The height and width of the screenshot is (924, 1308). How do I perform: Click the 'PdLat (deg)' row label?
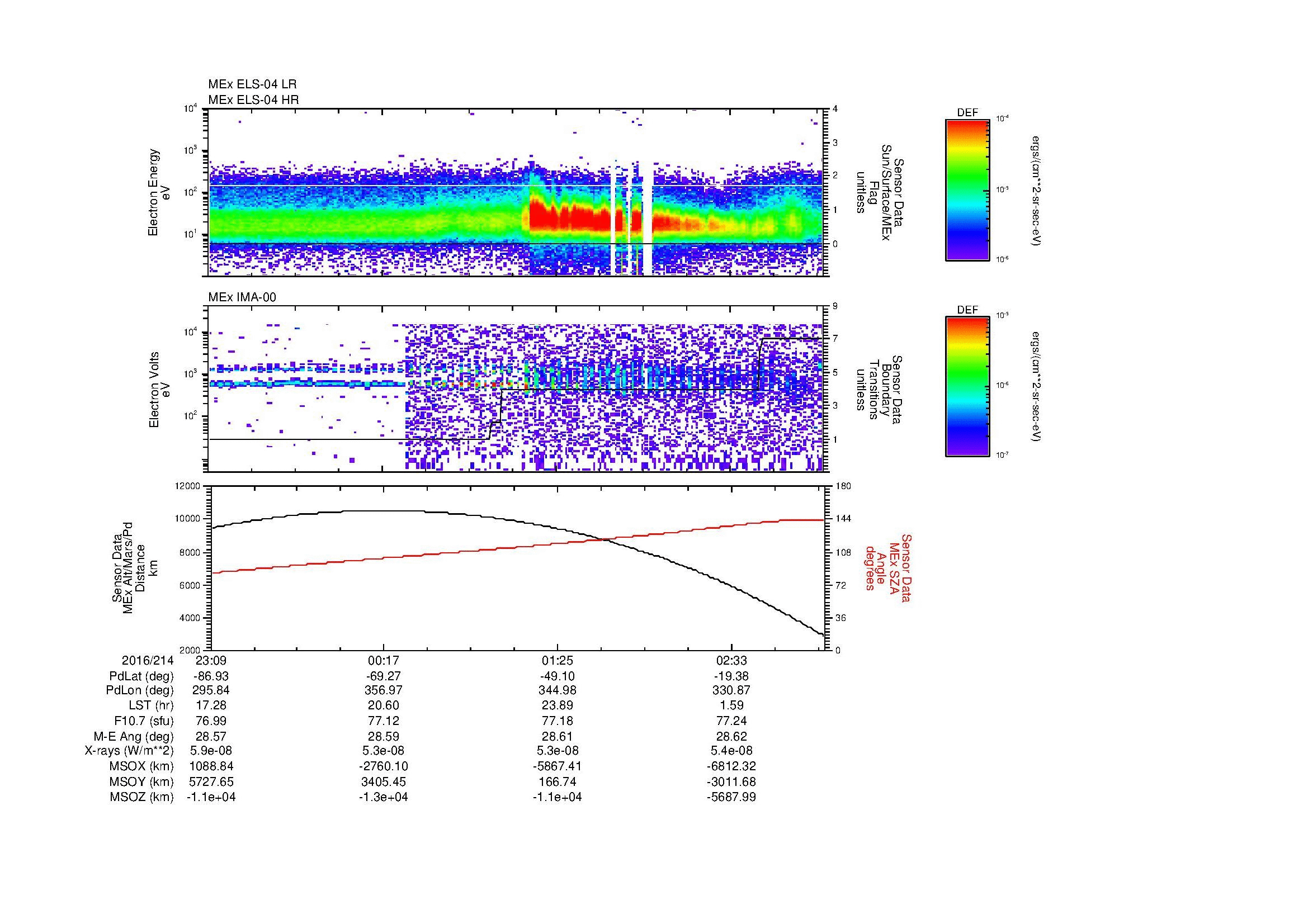point(141,676)
